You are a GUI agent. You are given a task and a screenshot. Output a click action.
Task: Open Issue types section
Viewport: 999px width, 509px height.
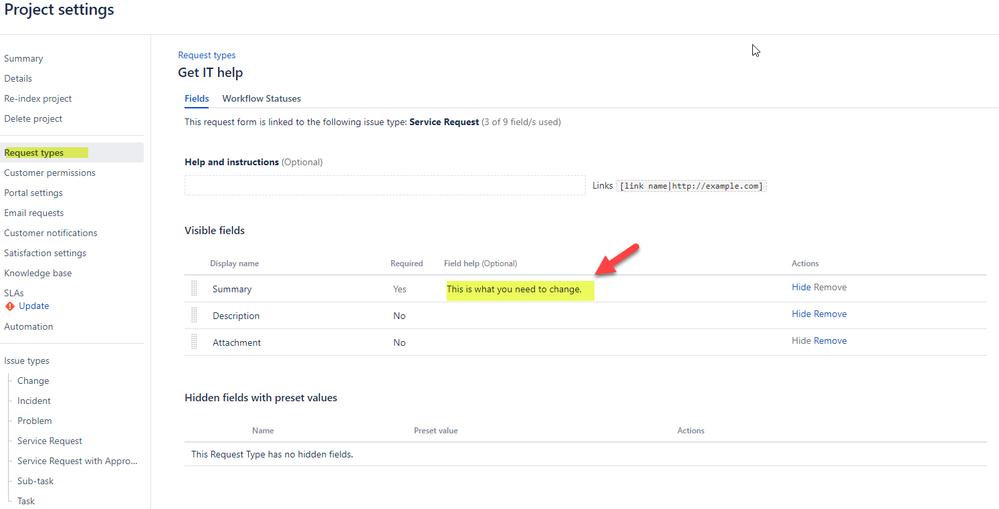click(x=27, y=361)
